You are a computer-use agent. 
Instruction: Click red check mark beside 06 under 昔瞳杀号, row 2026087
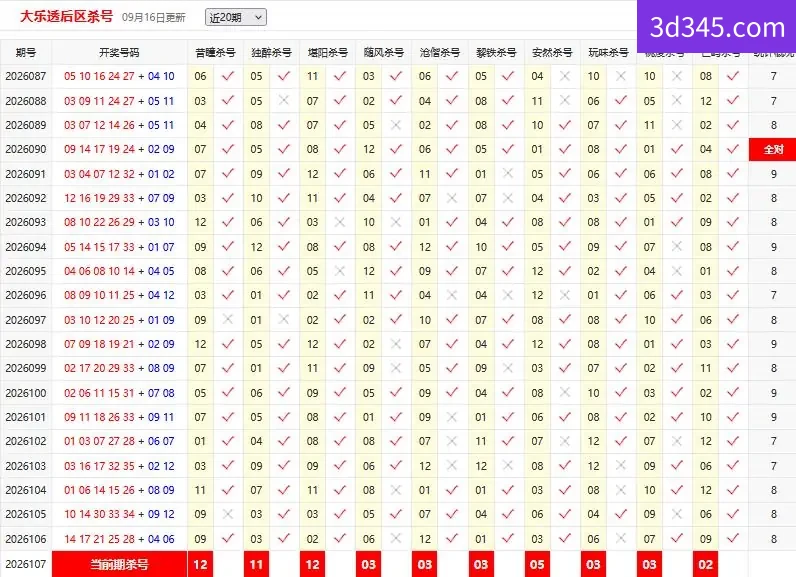click(x=228, y=76)
